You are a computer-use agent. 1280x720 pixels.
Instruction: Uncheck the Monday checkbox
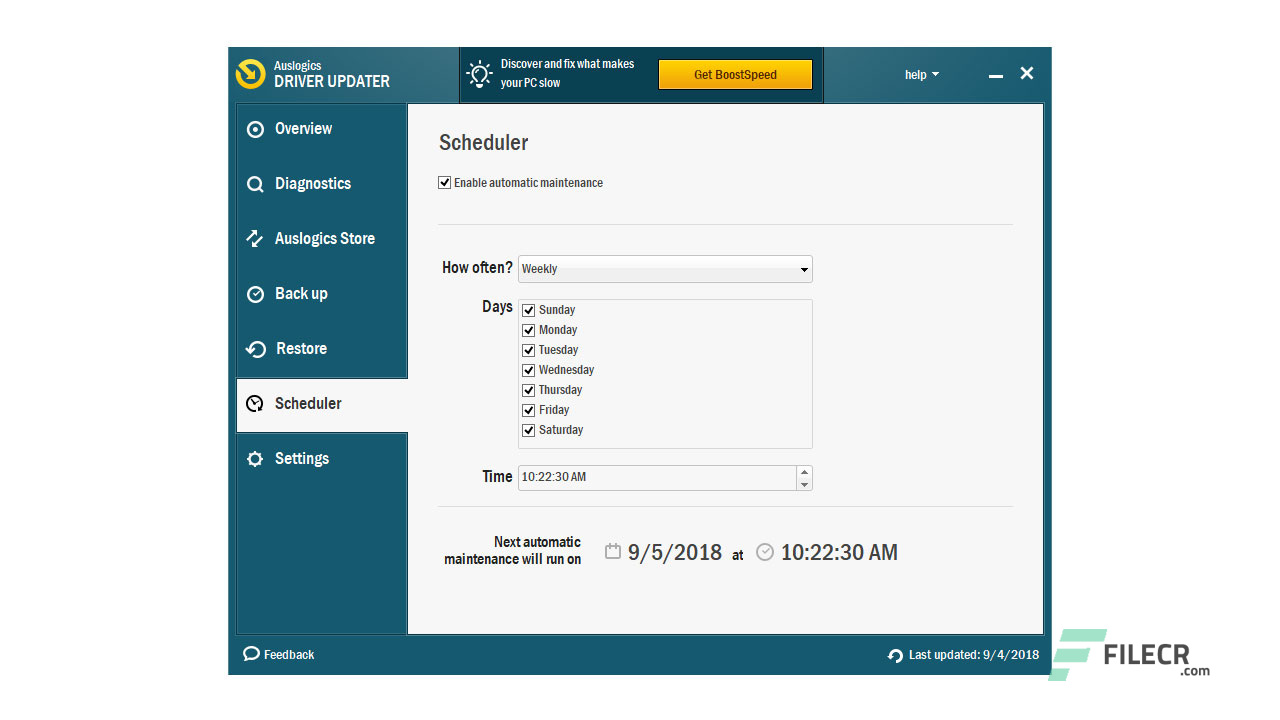(529, 330)
